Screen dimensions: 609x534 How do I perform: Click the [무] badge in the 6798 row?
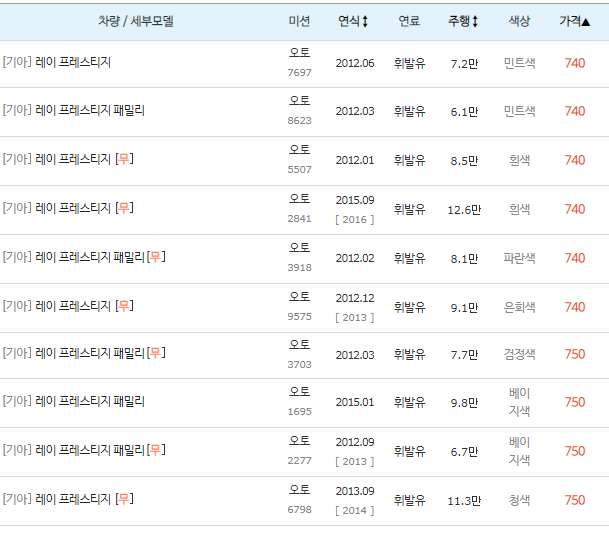[x=124, y=499]
